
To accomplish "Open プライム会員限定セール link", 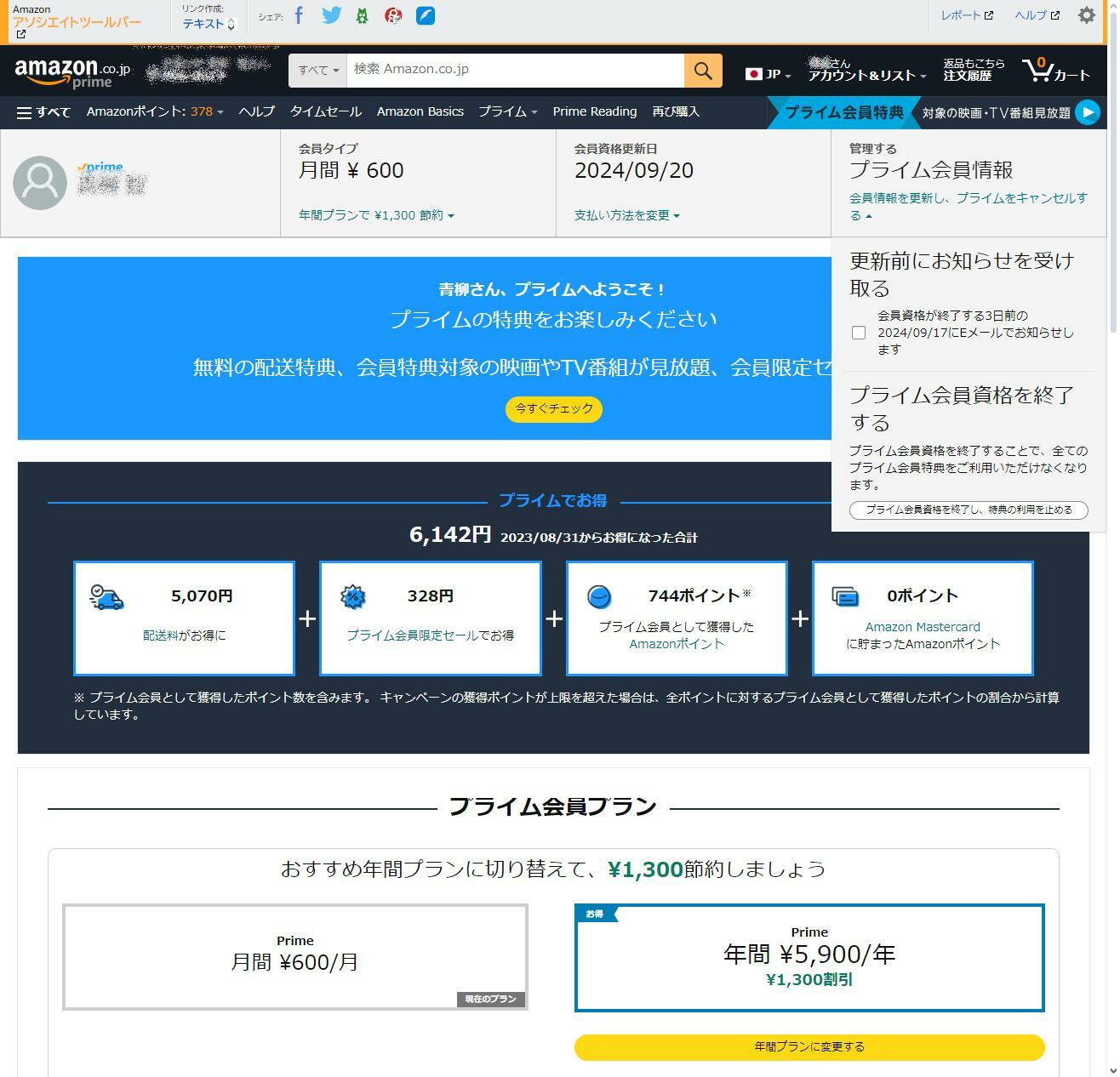I will click(412, 635).
